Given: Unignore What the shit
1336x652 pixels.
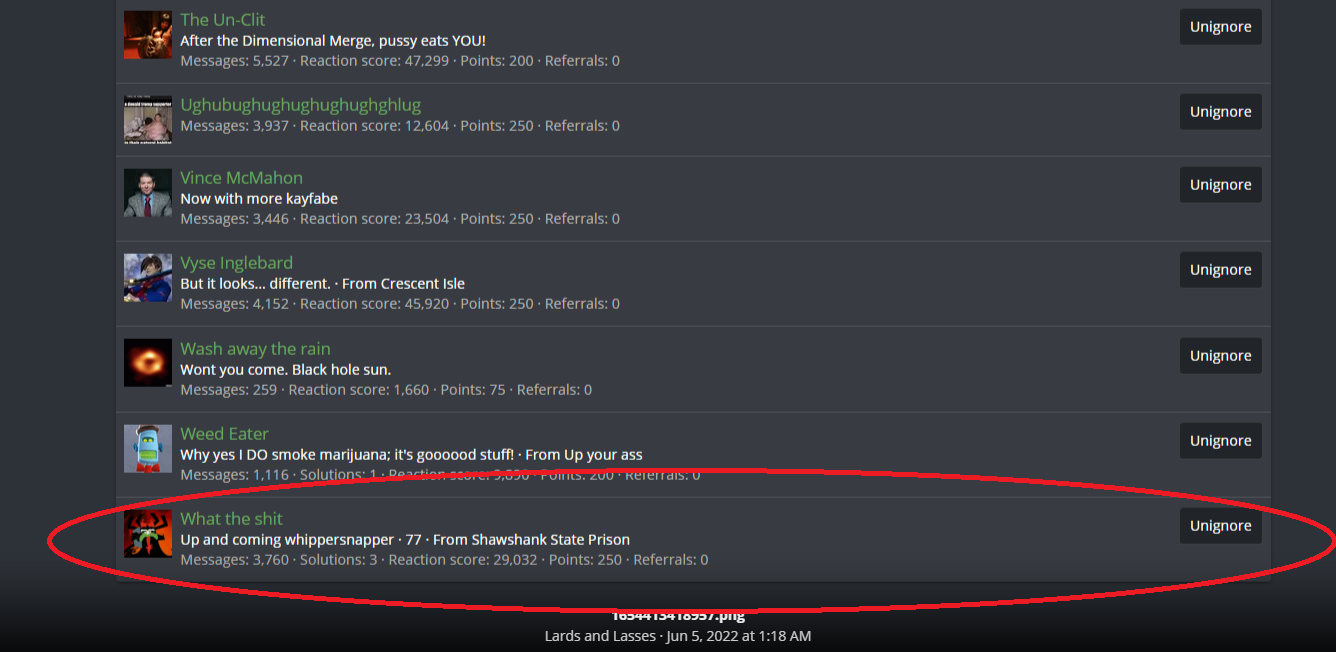Looking at the screenshot, I should pyautogui.click(x=1220, y=526).
